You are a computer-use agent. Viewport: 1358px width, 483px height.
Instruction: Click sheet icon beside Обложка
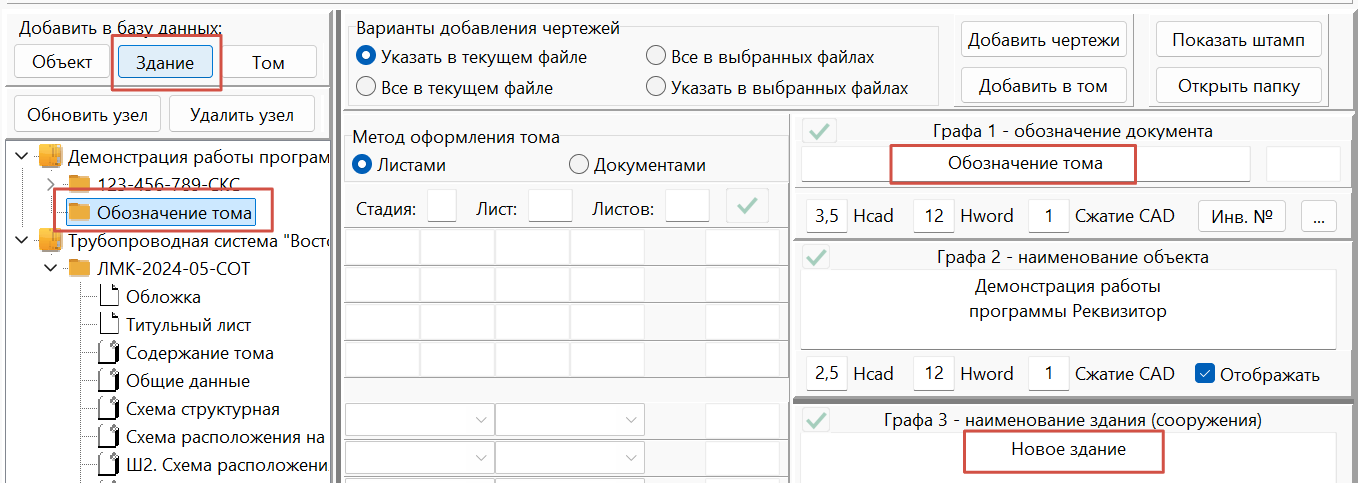pyautogui.click(x=109, y=296)
